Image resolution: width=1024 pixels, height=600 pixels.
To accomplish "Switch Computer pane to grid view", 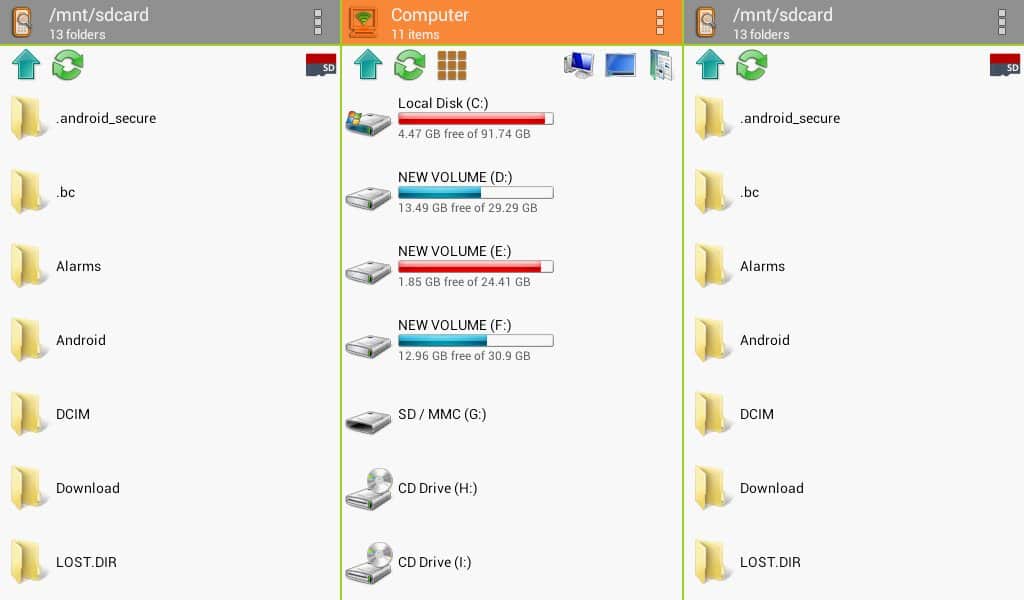I will [x=452, y=65].
